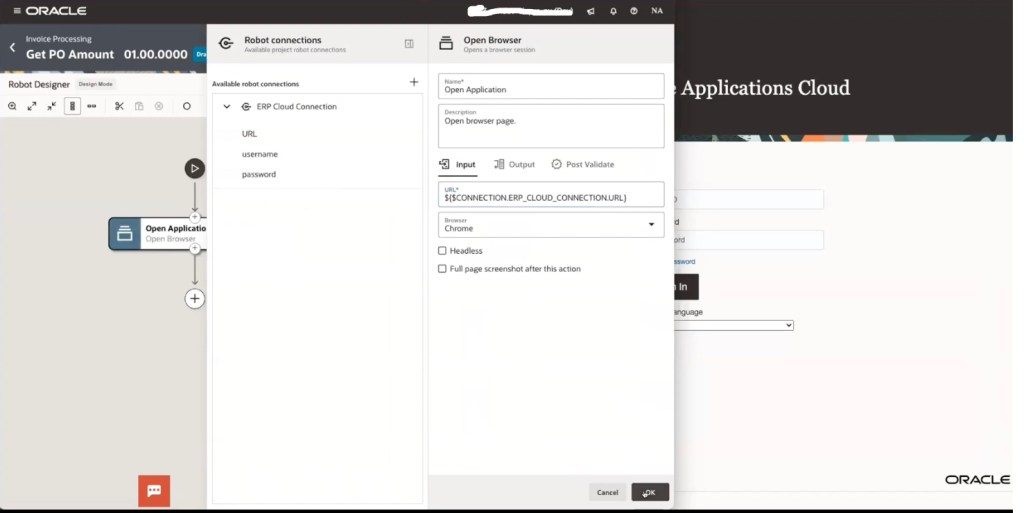This screenshot has width=1024, height=513.
Task: Click the OK button
Action: (650, 492)
